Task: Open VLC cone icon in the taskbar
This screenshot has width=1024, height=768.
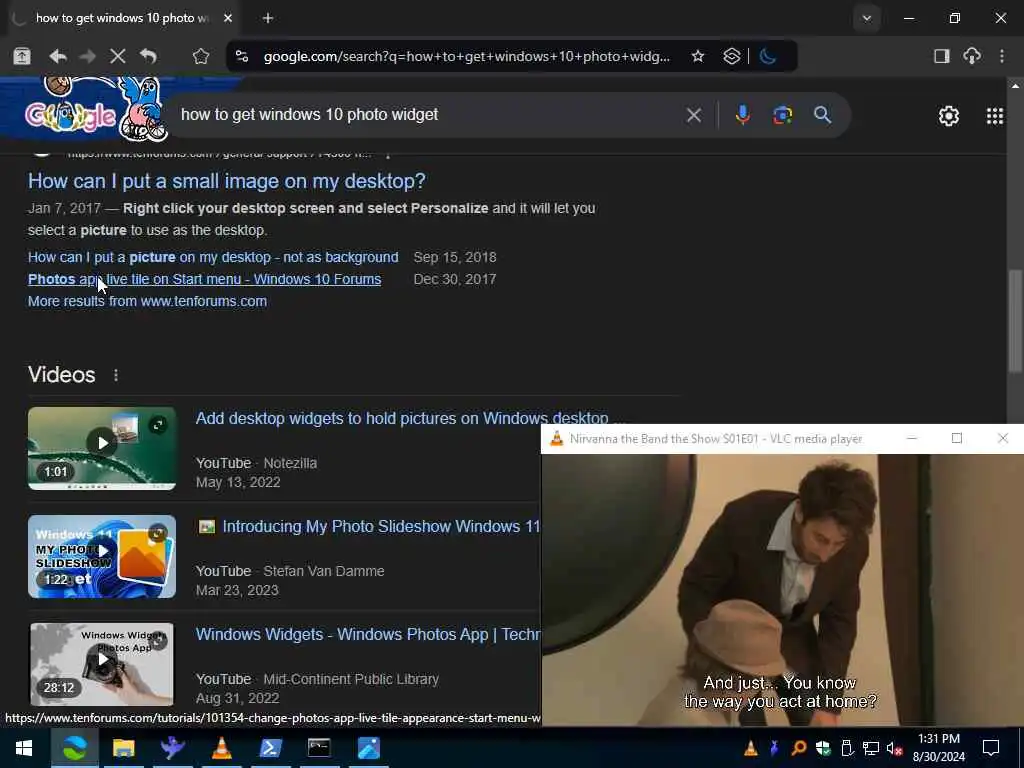Action: coord(221,748)
